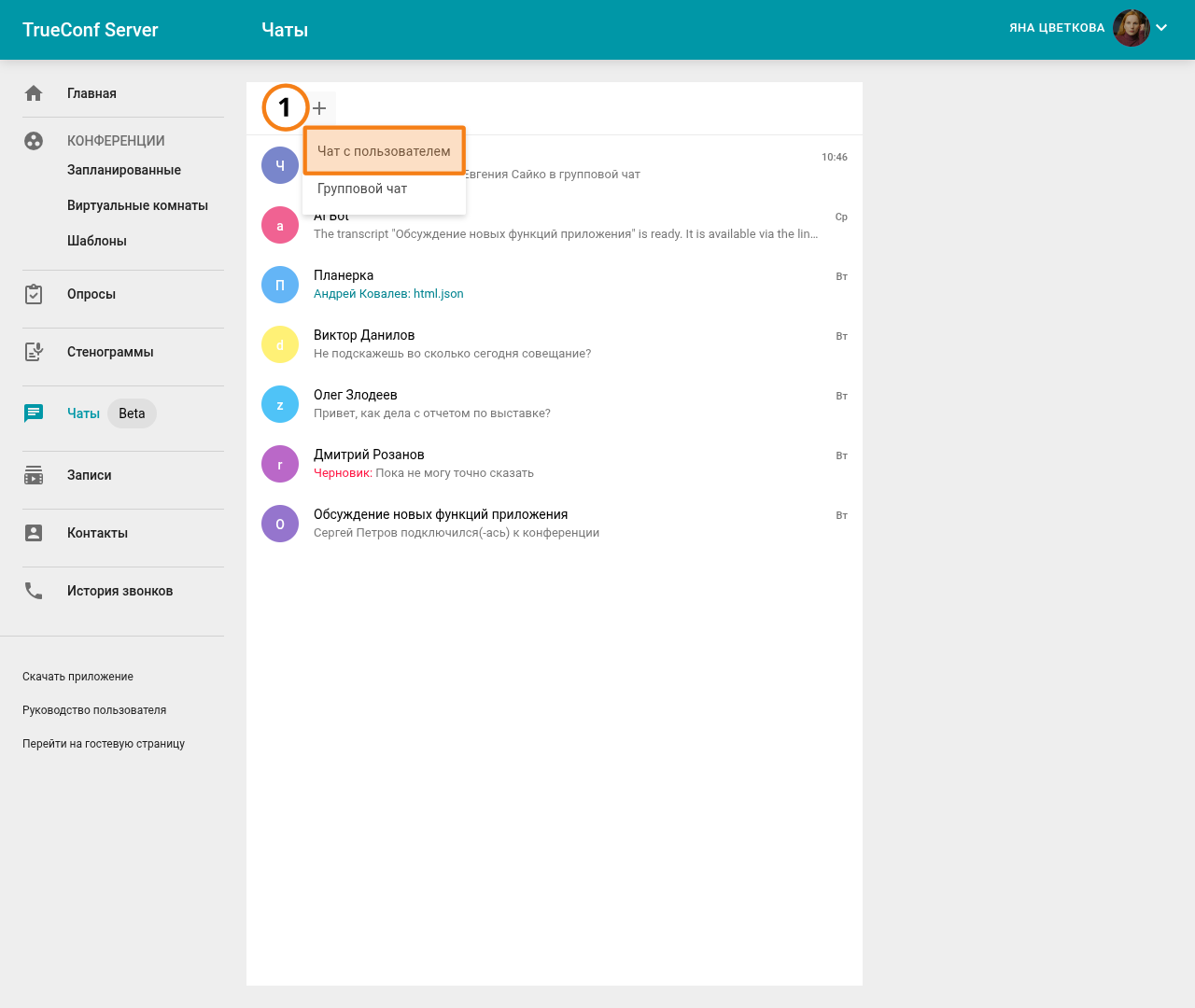Click Яна Цветкова profile avatar
The width and height of the screenshot is (1195, 1008).
[x=1131, y=28]
